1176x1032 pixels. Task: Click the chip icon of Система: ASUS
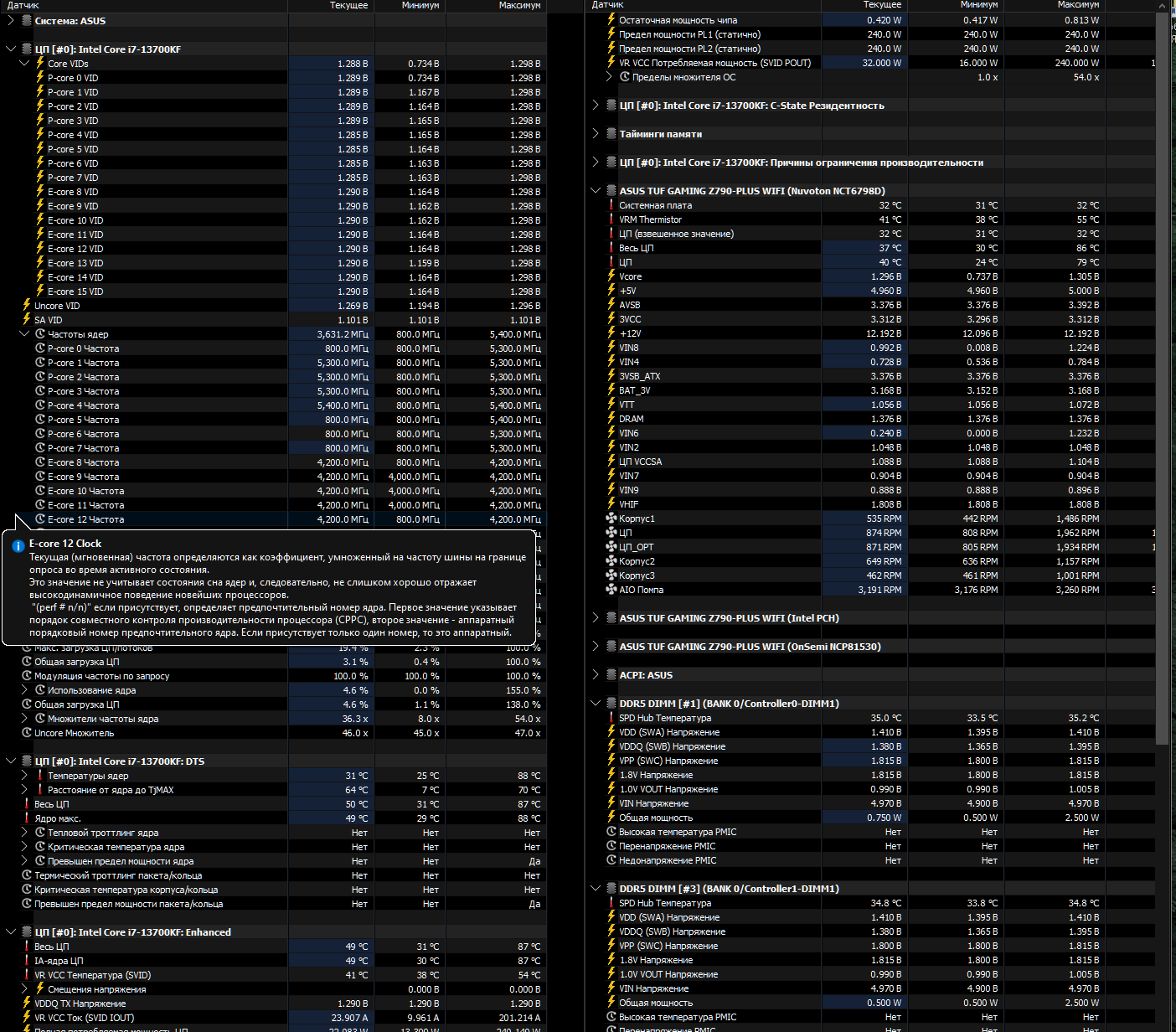point(26,21)
